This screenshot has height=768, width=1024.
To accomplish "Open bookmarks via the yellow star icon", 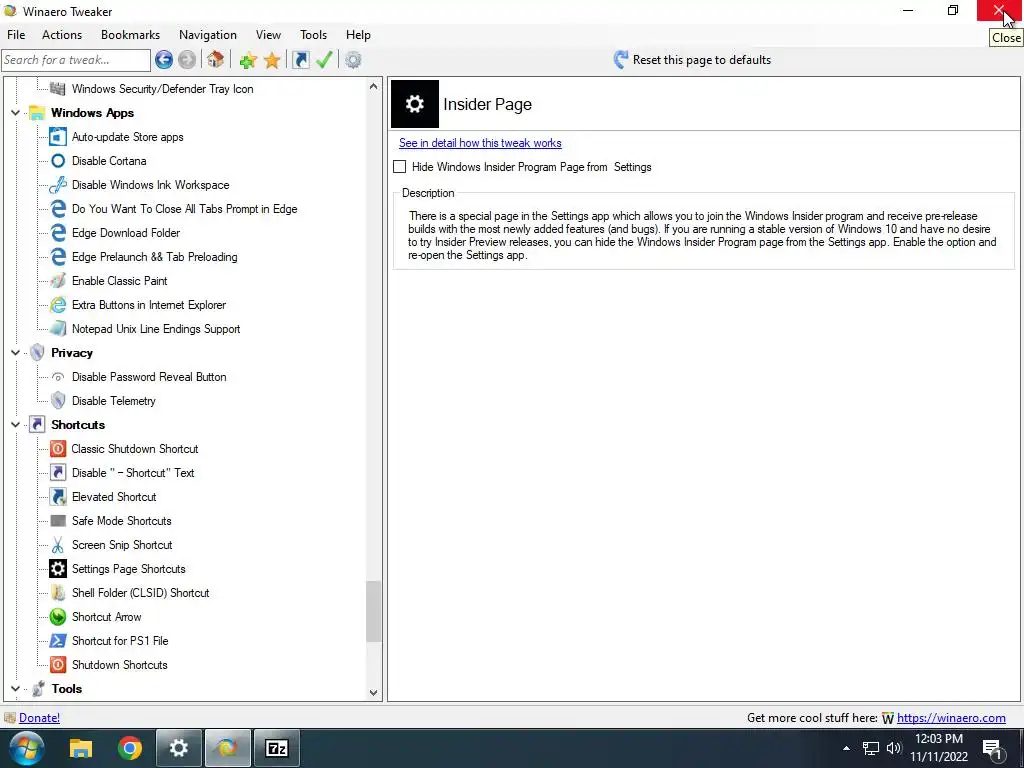I will click(x=272, y=60).
